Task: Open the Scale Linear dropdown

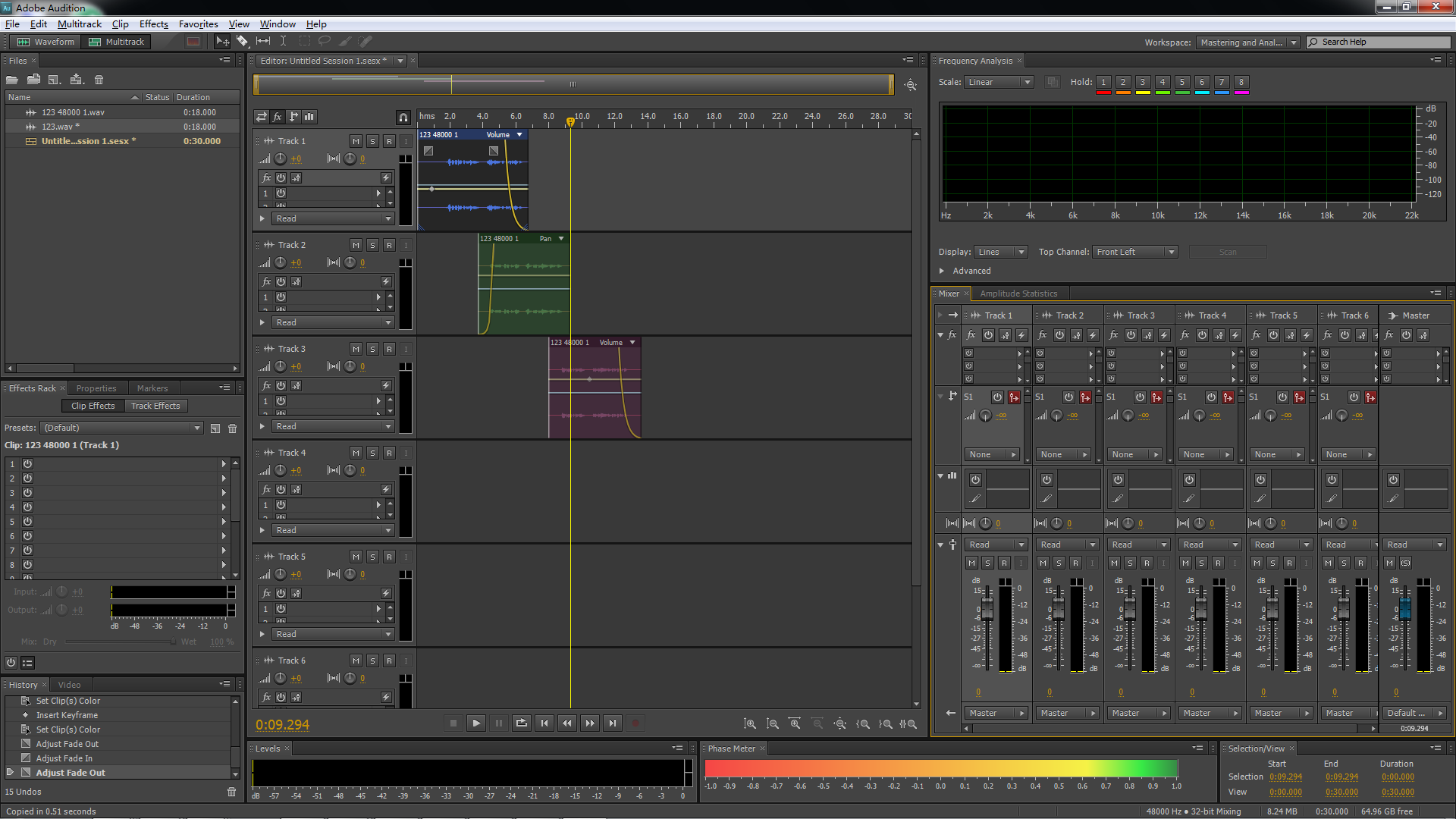Action: point(999,82)
